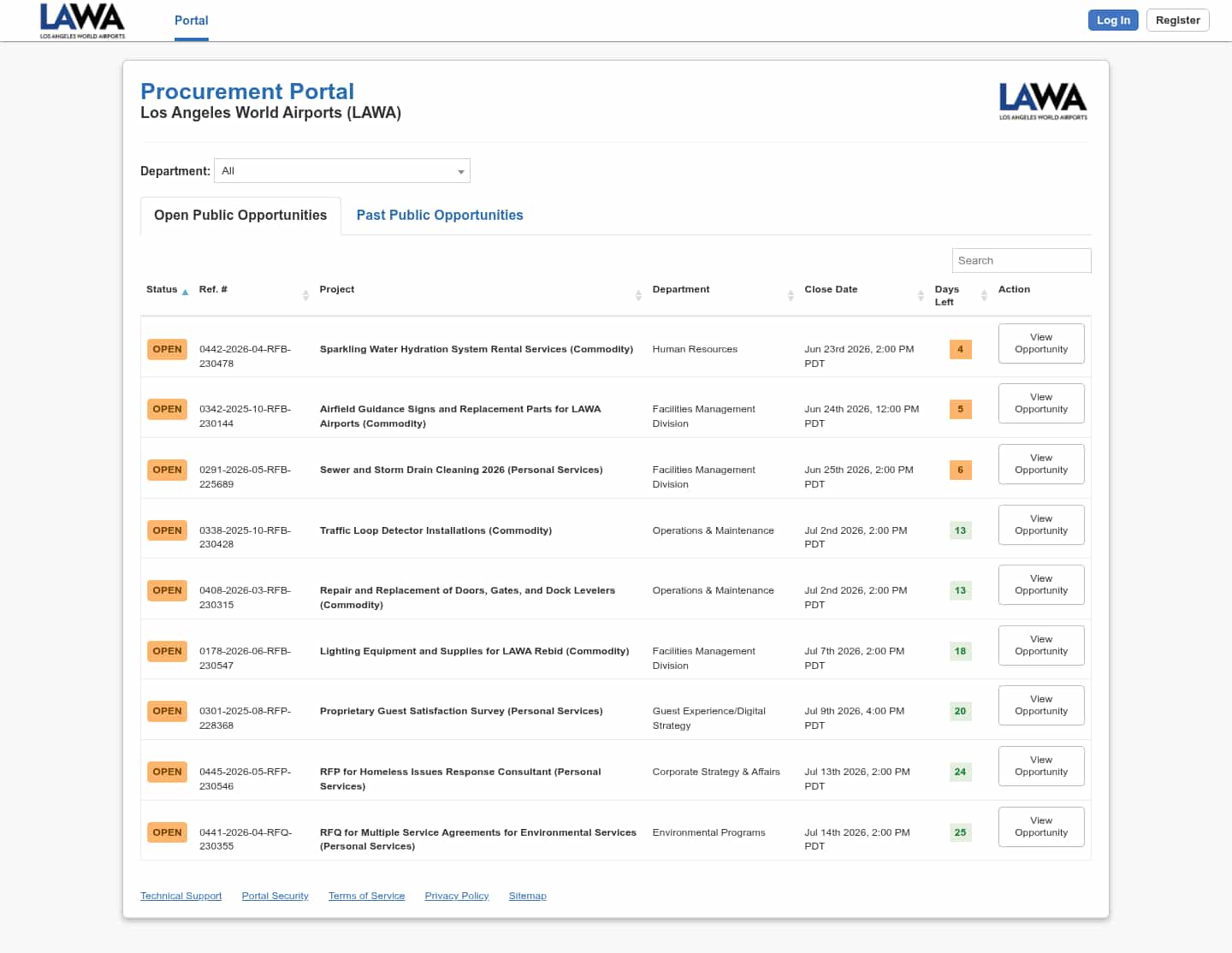The image size is (1232, 953).
Task: Click the LAWA logo beside the Procurement Portal heading
Action: pos(1043,101)
